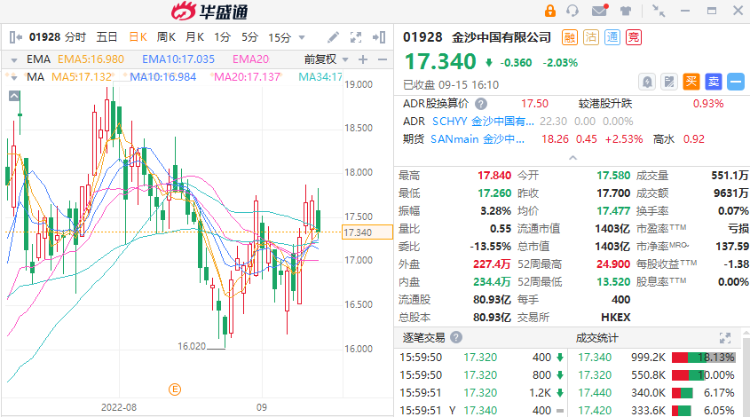Collapse the ADR info section chevron

[x=573, y=158]
